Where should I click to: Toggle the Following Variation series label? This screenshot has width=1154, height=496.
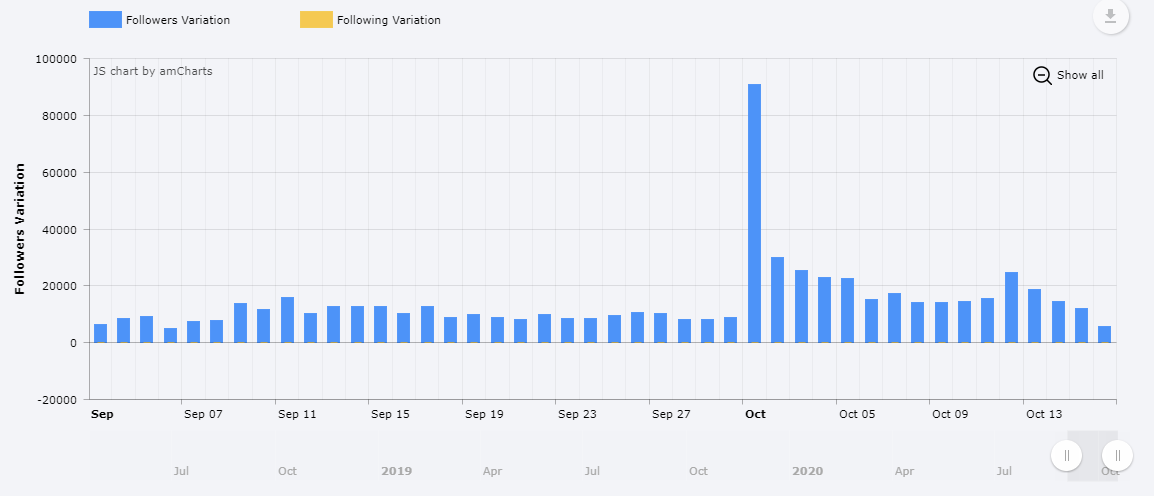(388, 20)
